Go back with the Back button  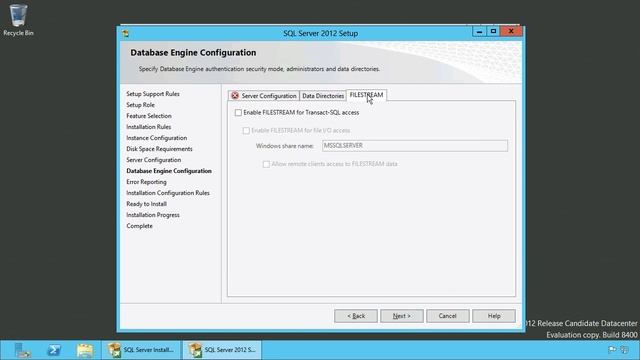point(356,316)
